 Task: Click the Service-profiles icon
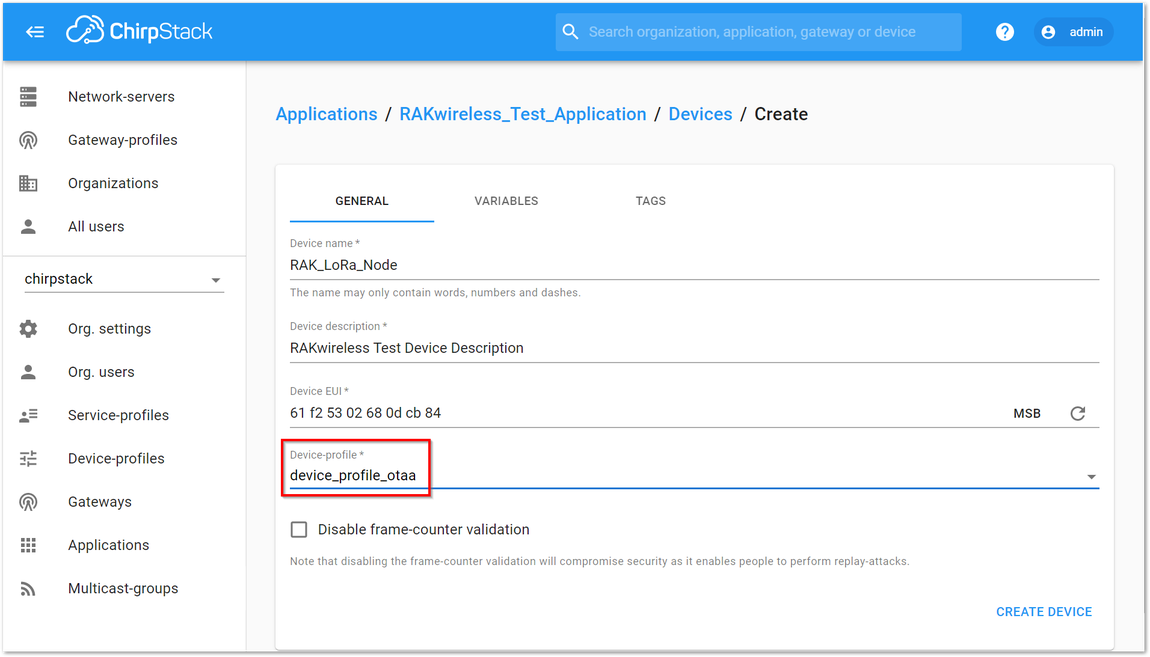[x=29, y=415]
